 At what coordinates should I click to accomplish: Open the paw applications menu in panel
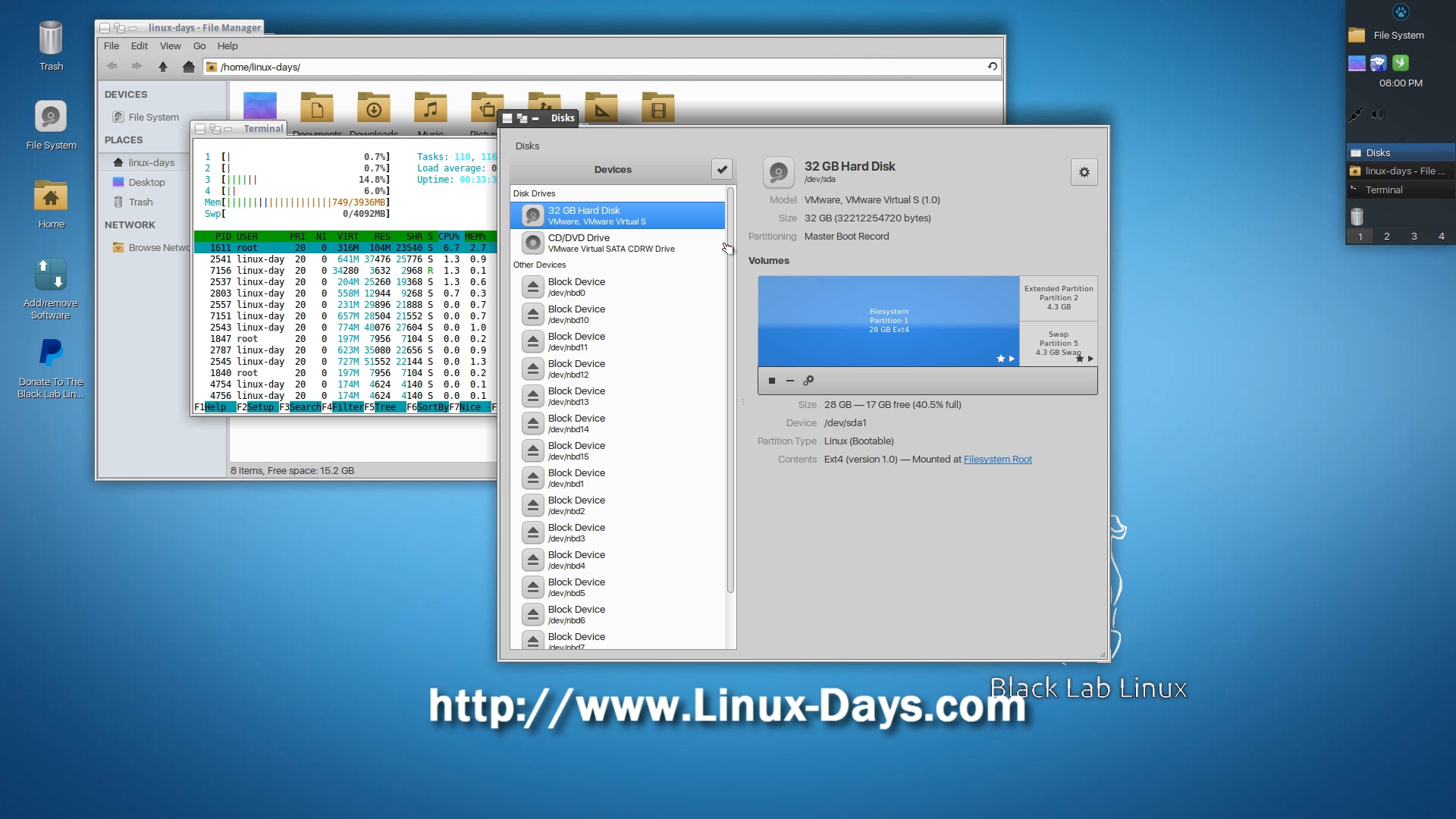point(1401,11)
